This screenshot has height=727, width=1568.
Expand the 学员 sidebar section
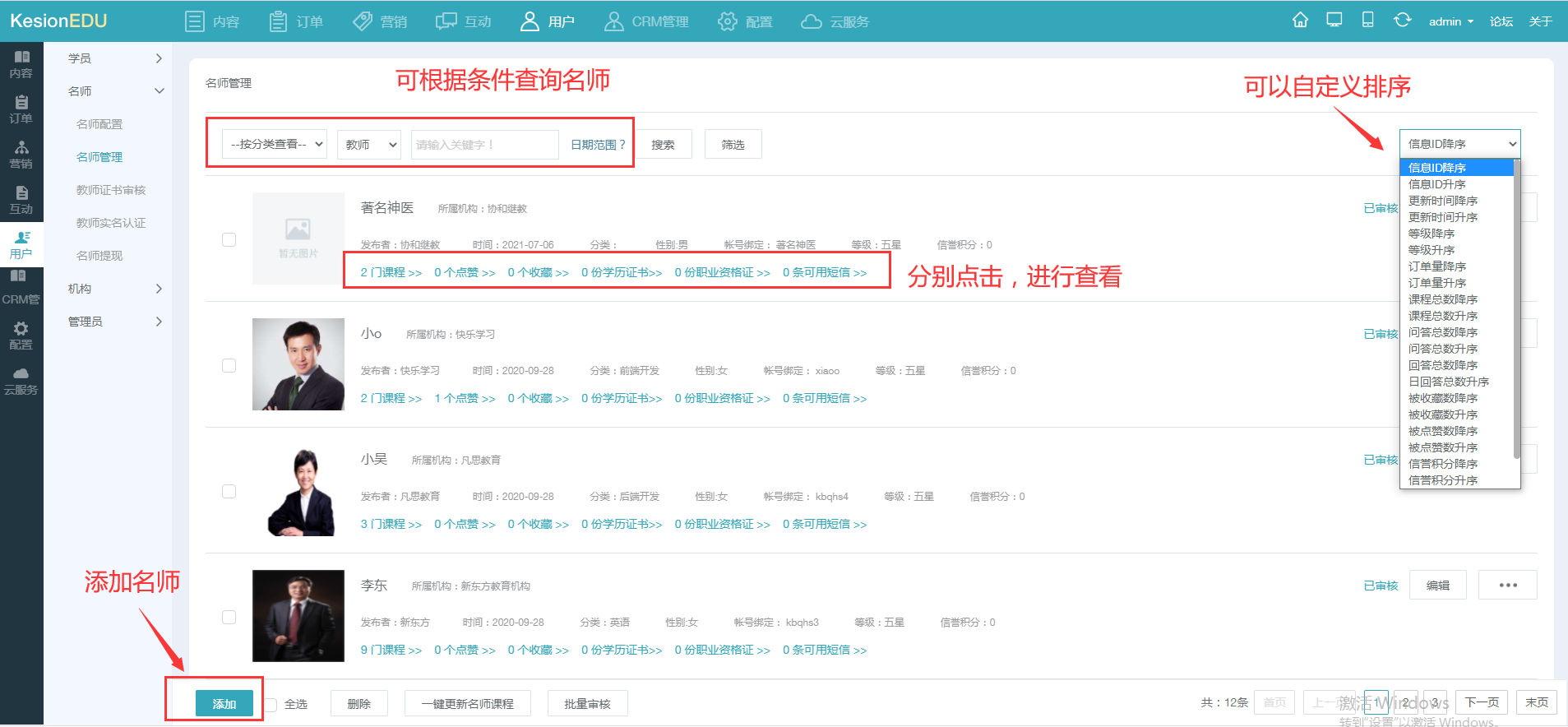(115, 58)
